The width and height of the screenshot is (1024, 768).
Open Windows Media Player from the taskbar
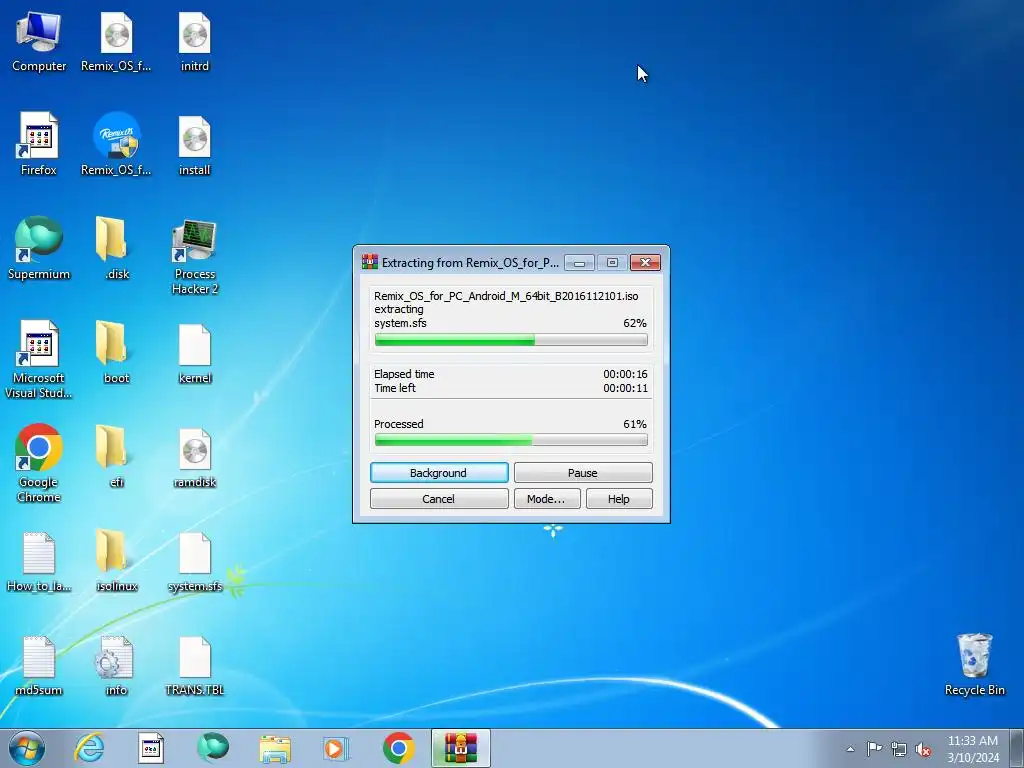coord(337,748)
